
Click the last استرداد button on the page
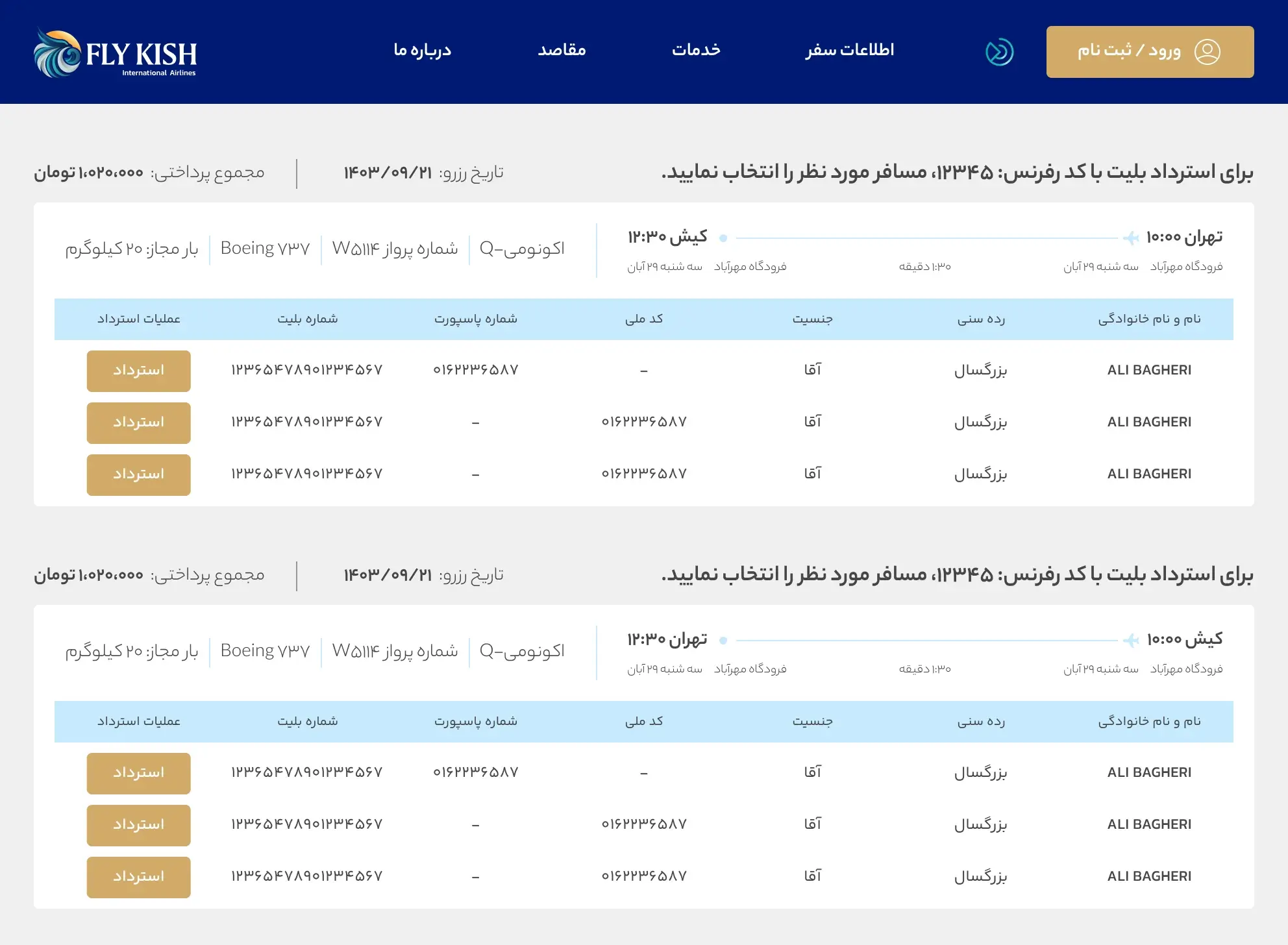tap(138, 877)
